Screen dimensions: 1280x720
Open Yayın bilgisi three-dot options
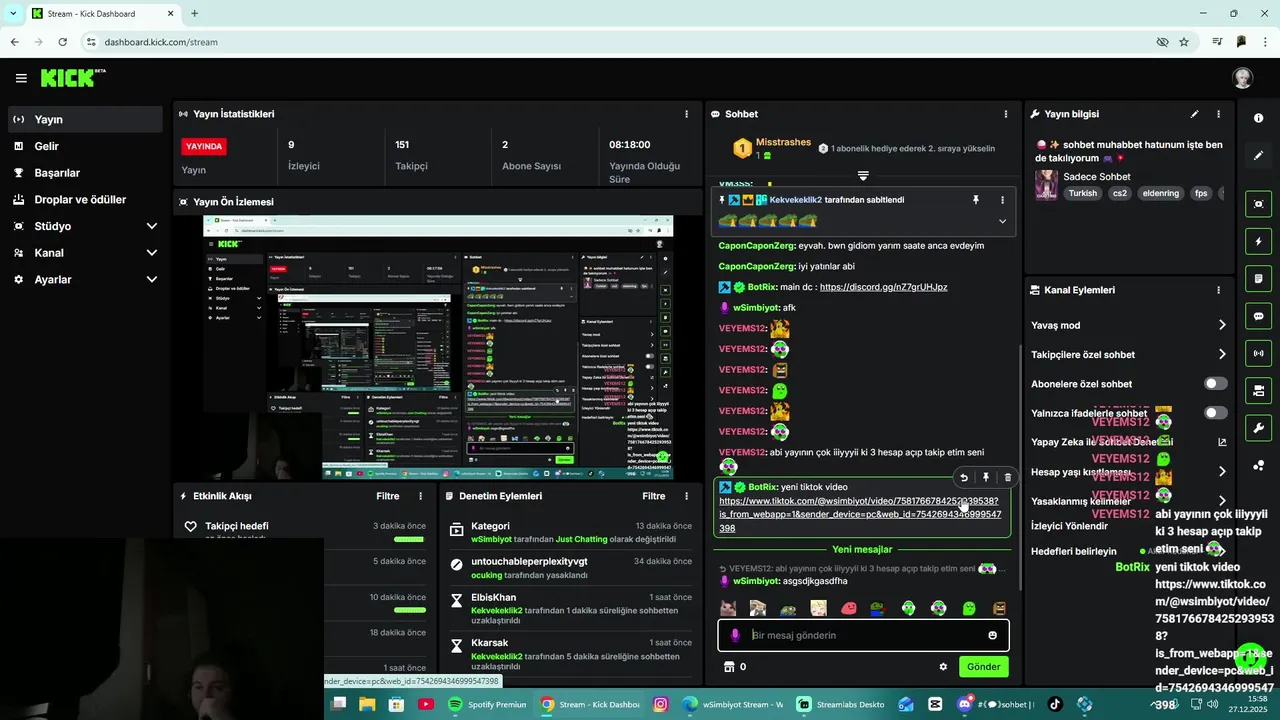[x=1218, y=114]
